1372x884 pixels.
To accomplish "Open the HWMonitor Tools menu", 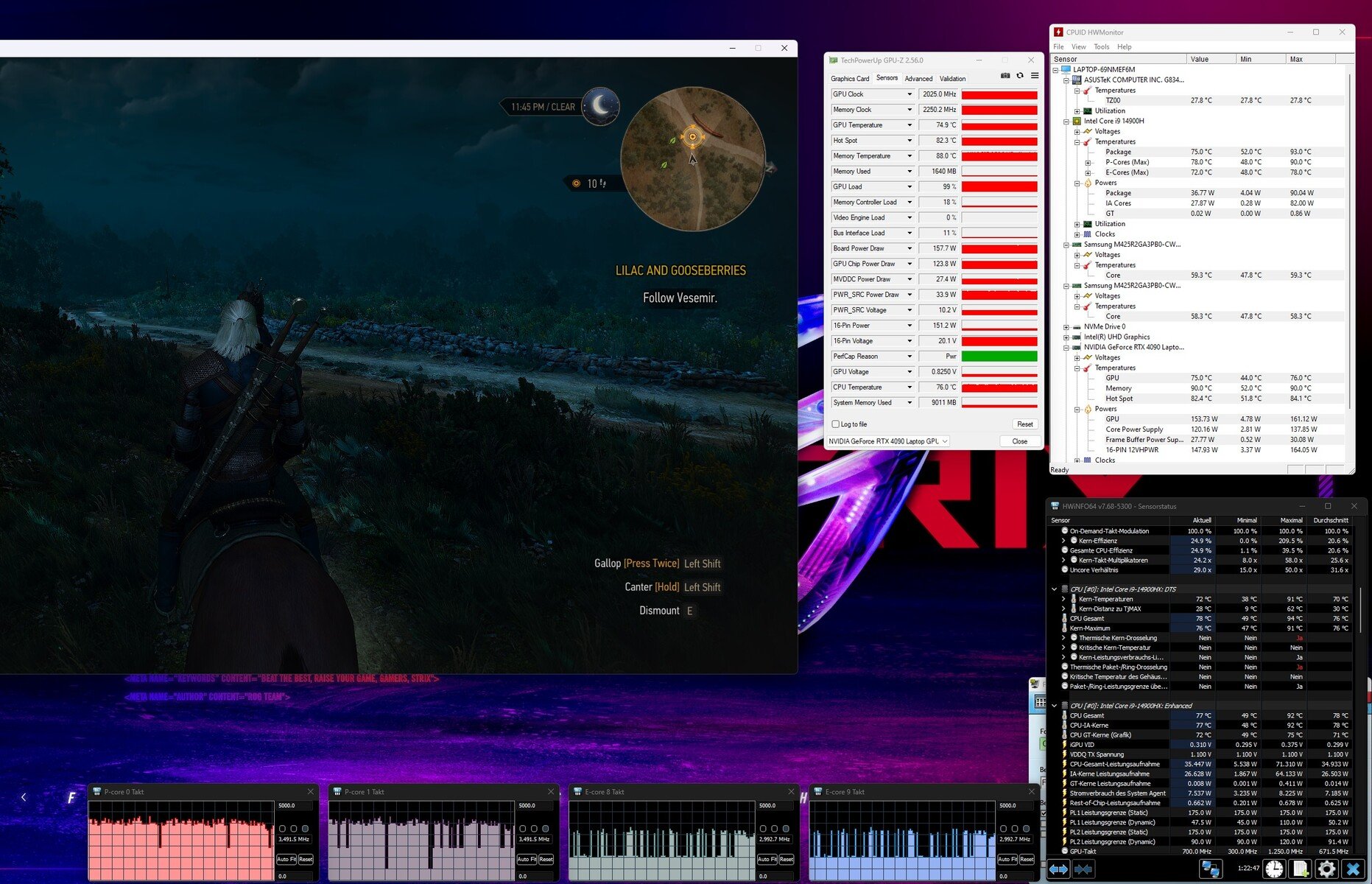I will tap(1101, 47).
